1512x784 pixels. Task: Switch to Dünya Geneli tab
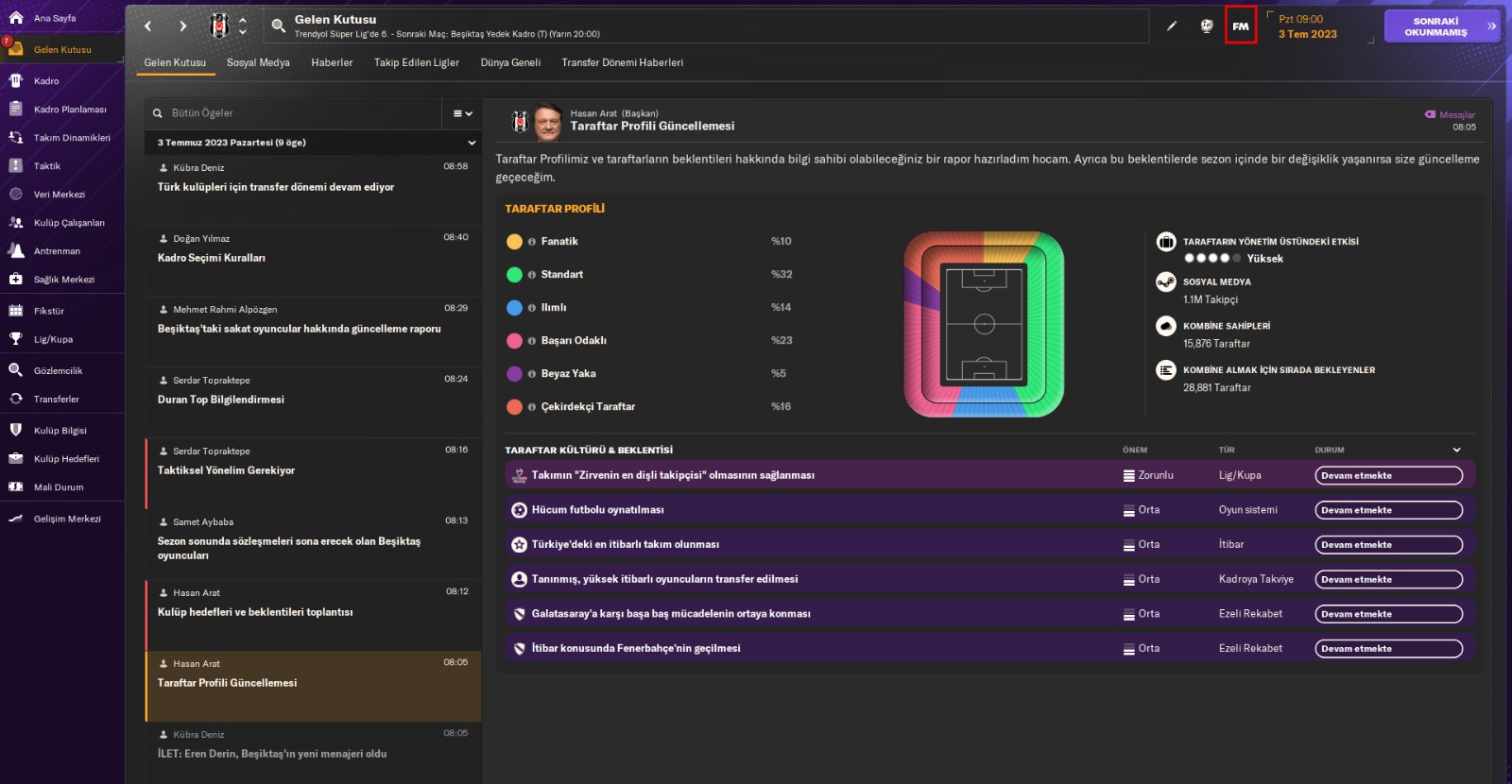pyautogui.click(x=510, y=62)
